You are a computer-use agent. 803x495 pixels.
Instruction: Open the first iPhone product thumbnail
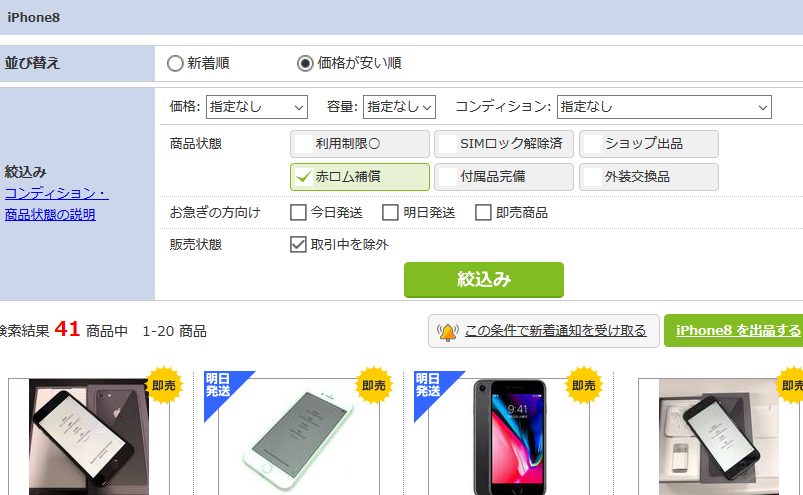click(89, 437)
